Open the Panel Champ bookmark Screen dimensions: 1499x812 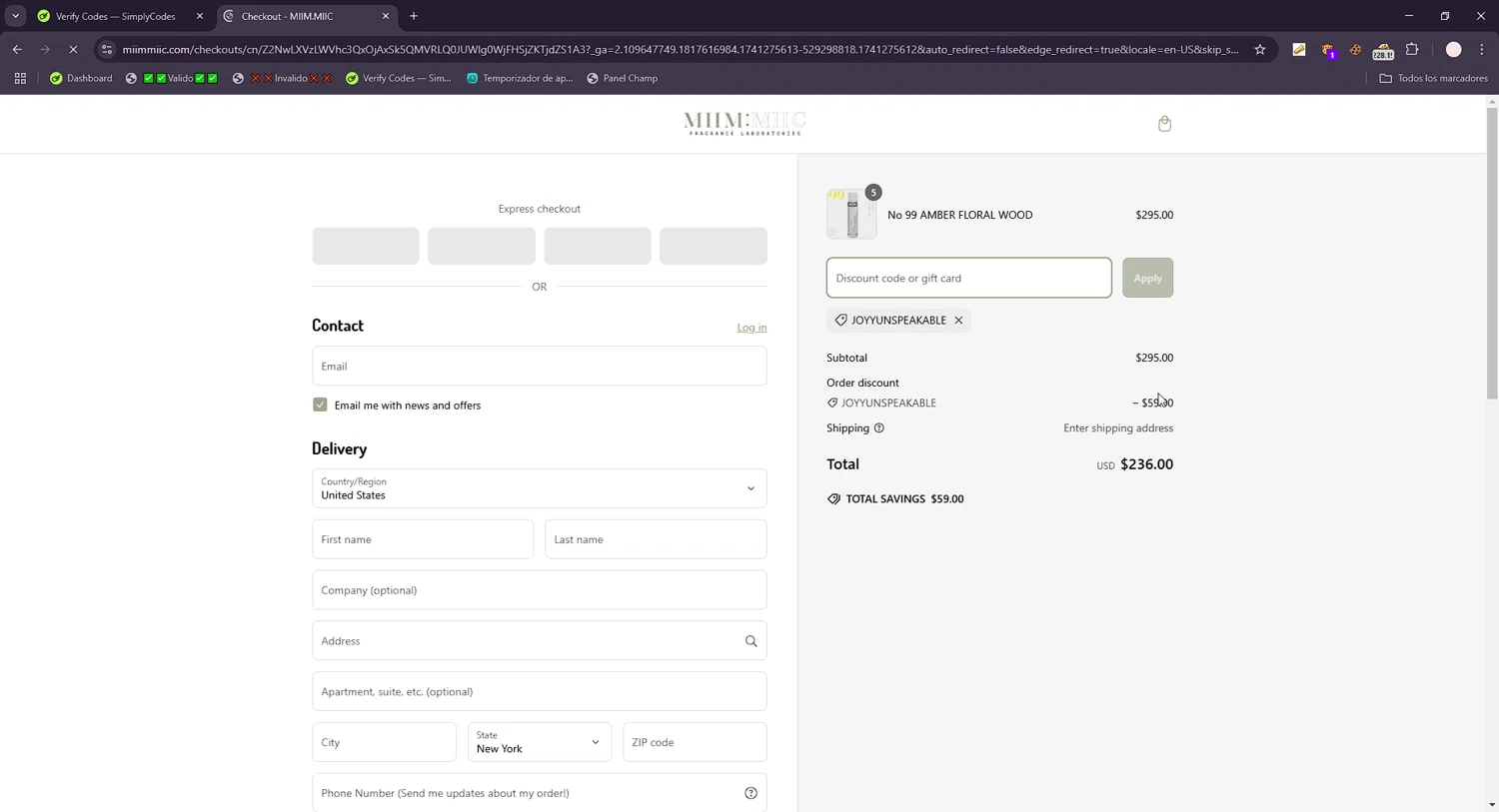click(x=623, y=78)
